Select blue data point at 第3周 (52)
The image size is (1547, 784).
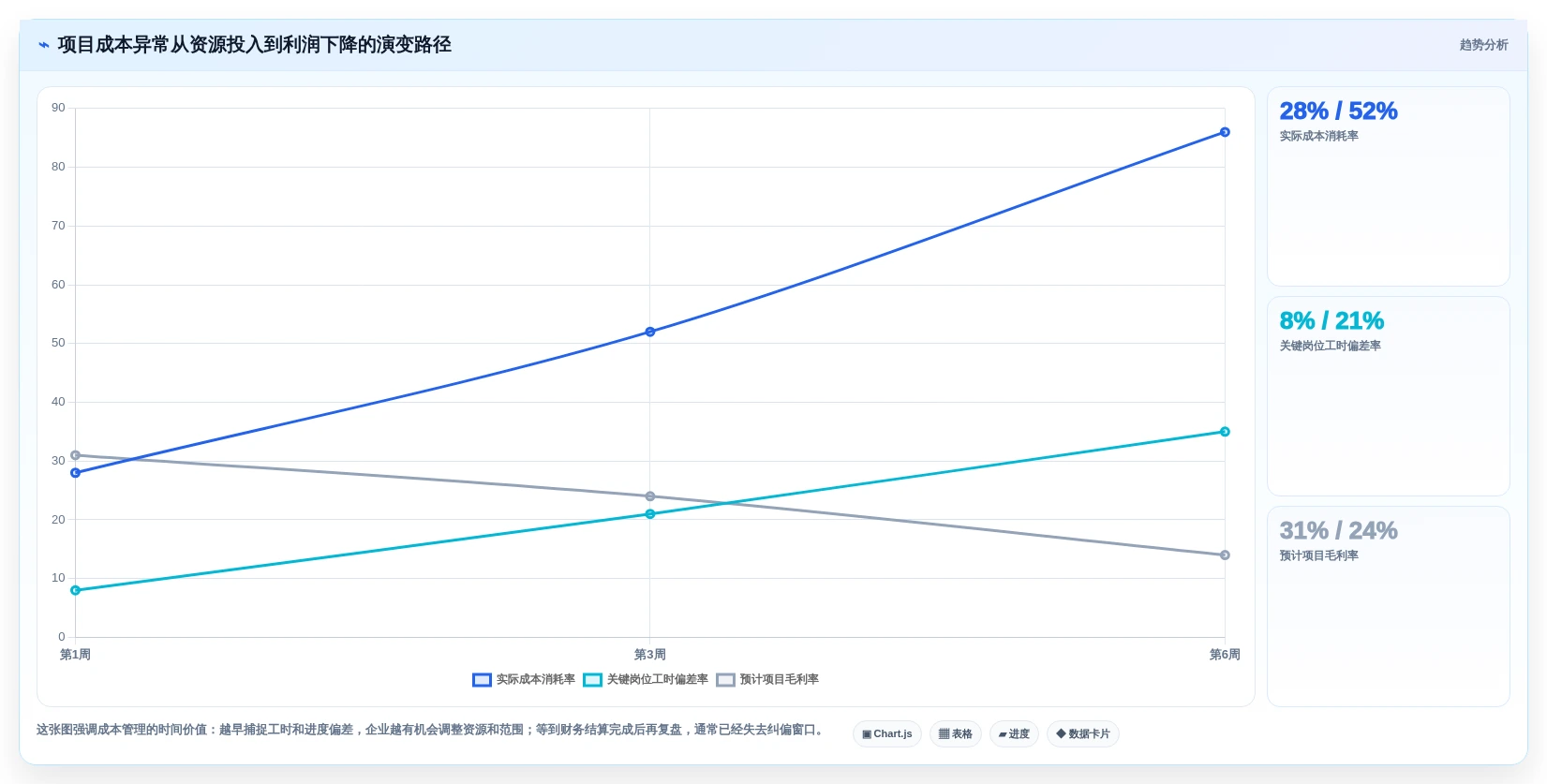[650, 332]
